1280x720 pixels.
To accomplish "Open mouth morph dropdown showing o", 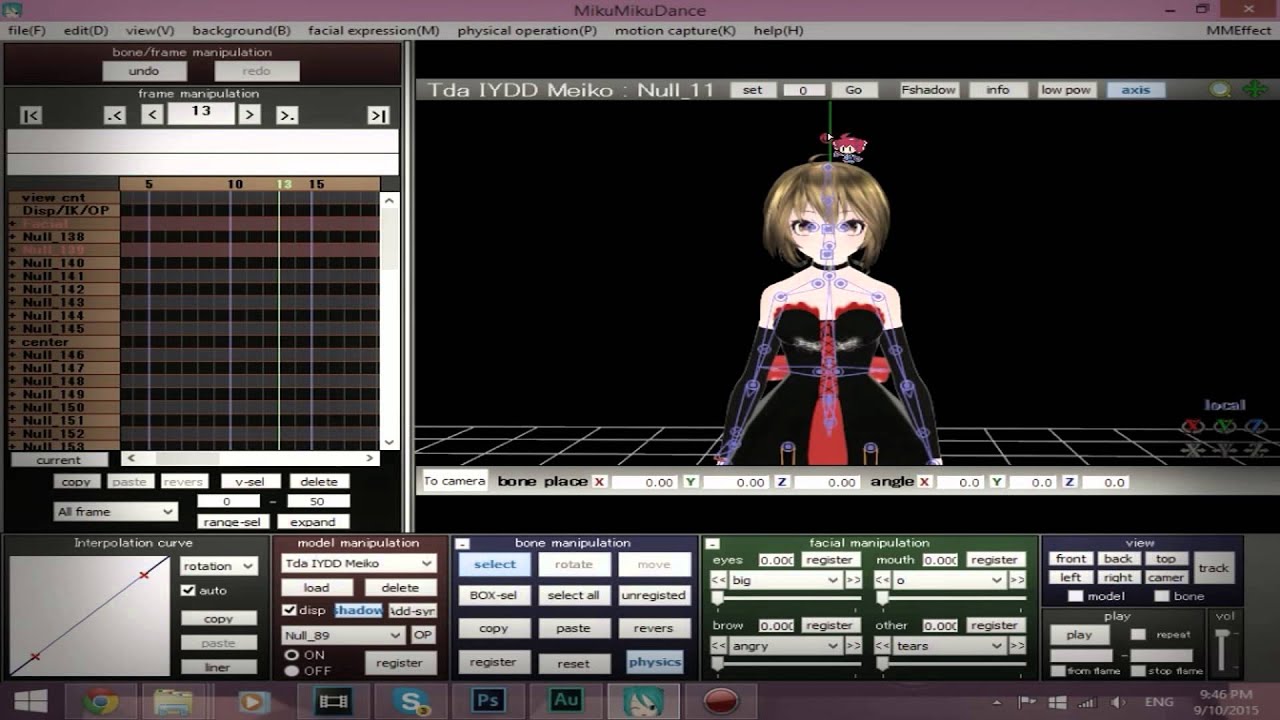I will (950, 580).
